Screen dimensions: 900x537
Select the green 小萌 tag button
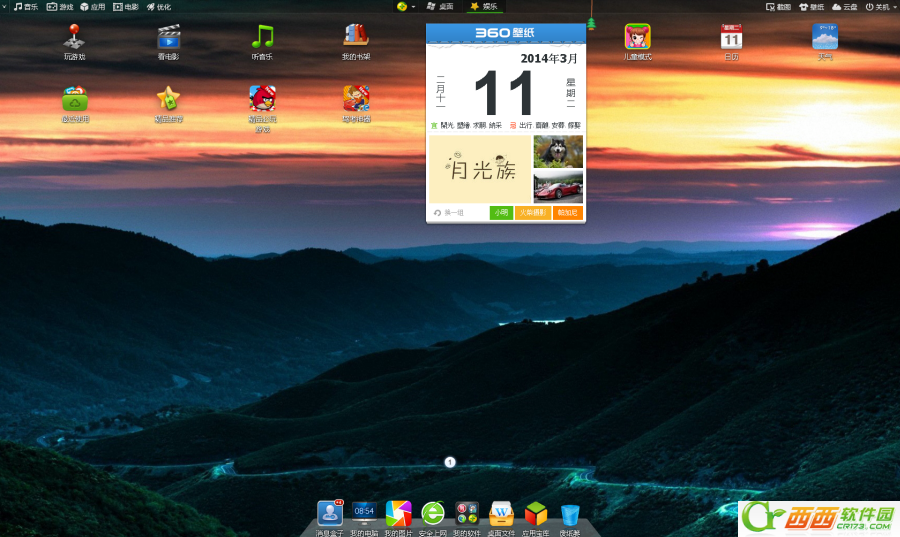[501, 212]
